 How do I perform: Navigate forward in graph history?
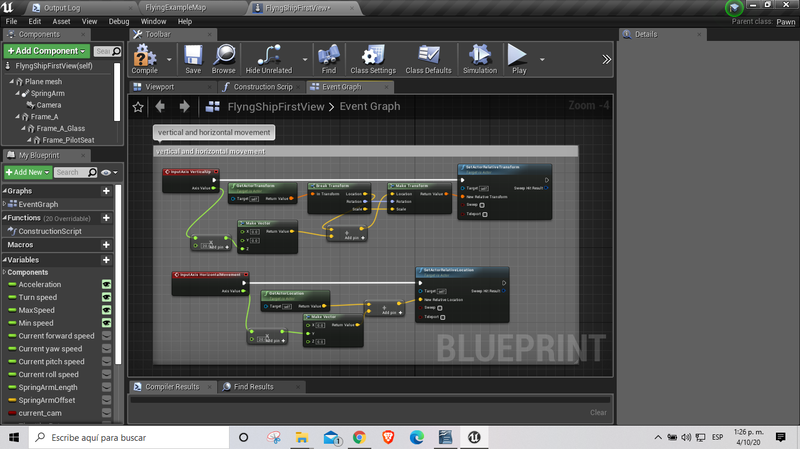(184, 106)
